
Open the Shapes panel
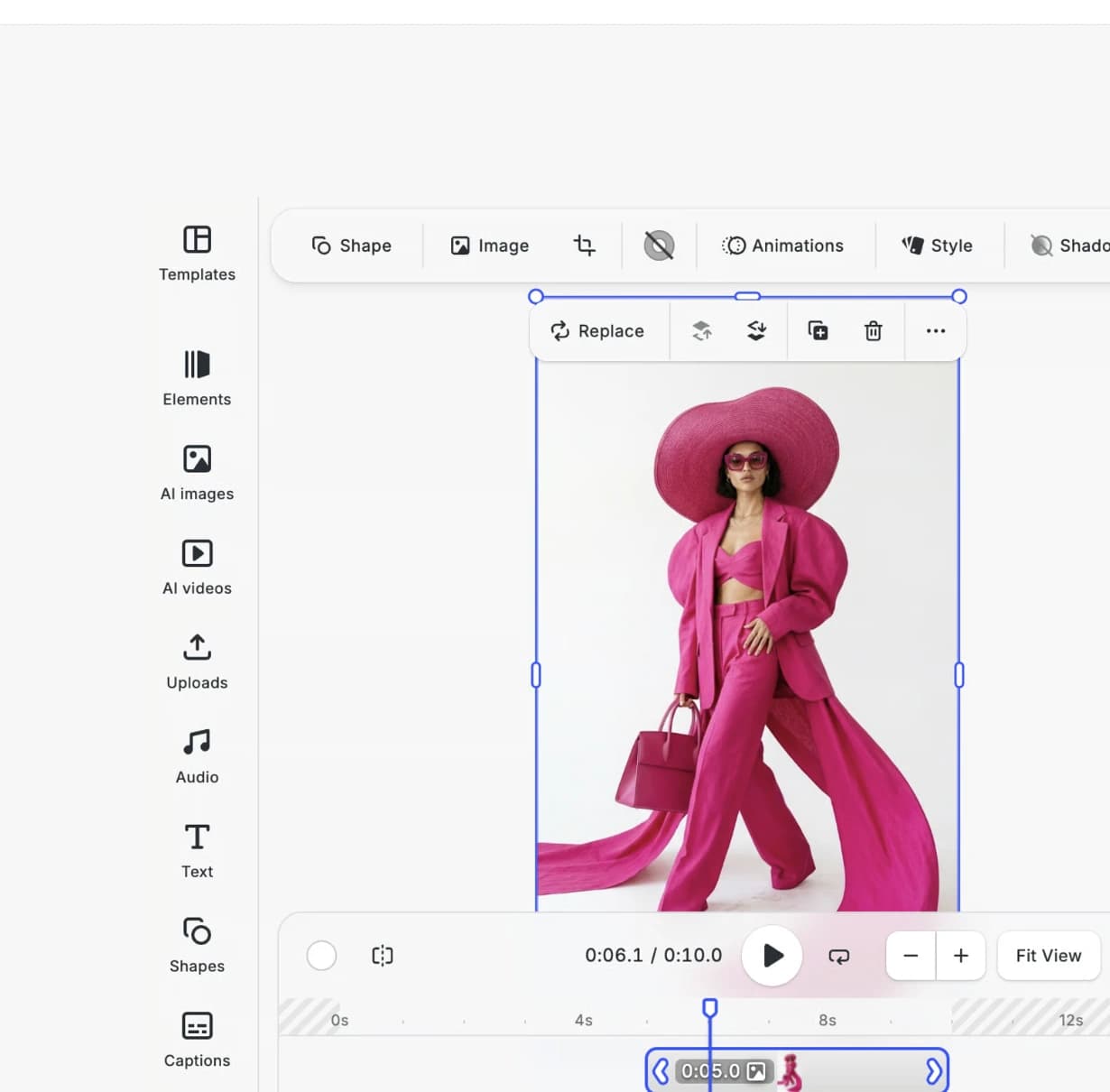pyautogui.click(x=197, y=946)
